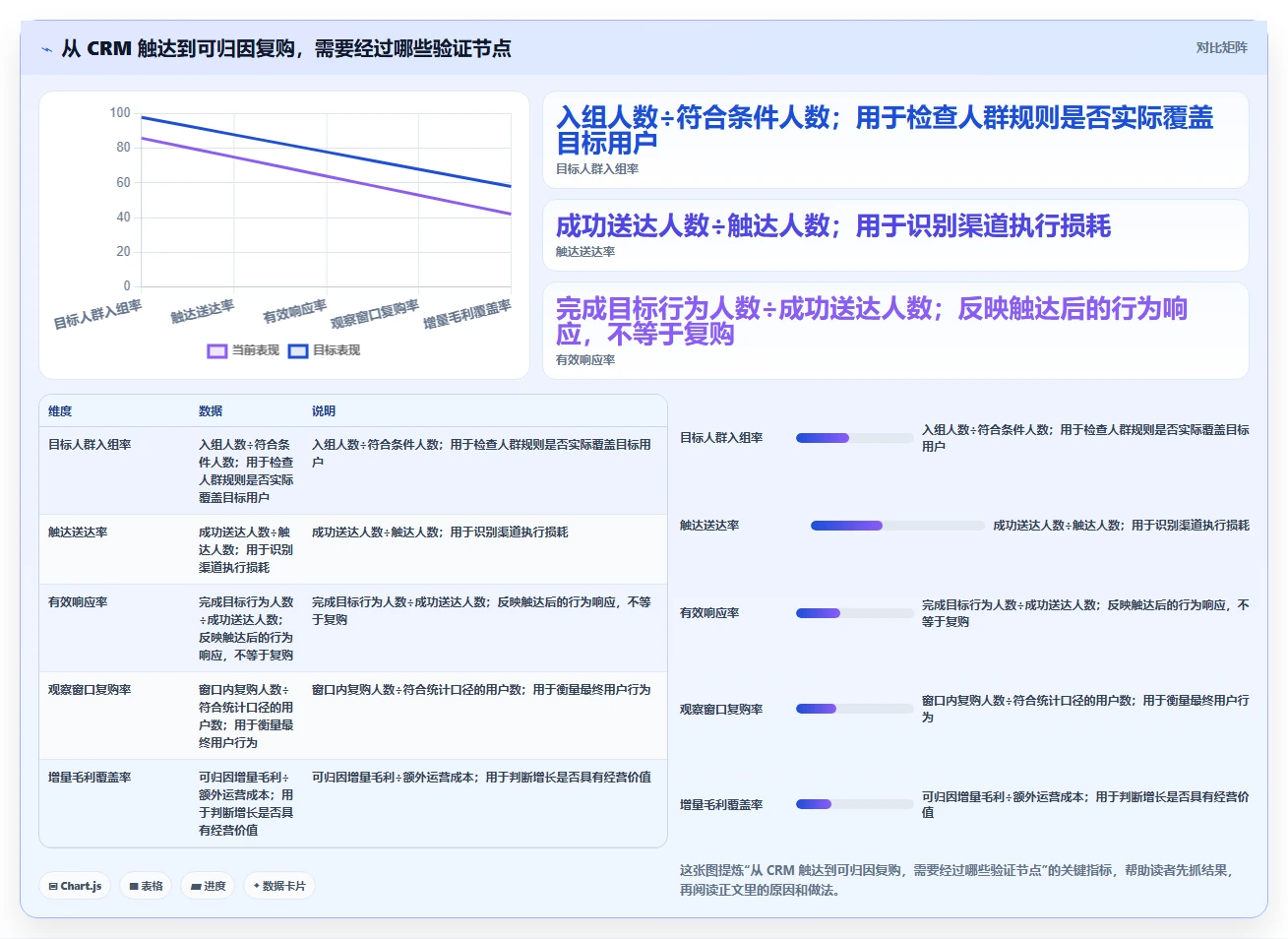Click 目标人群入组率 label in progress list
The image size is (1288, 939).
[721, 438]
